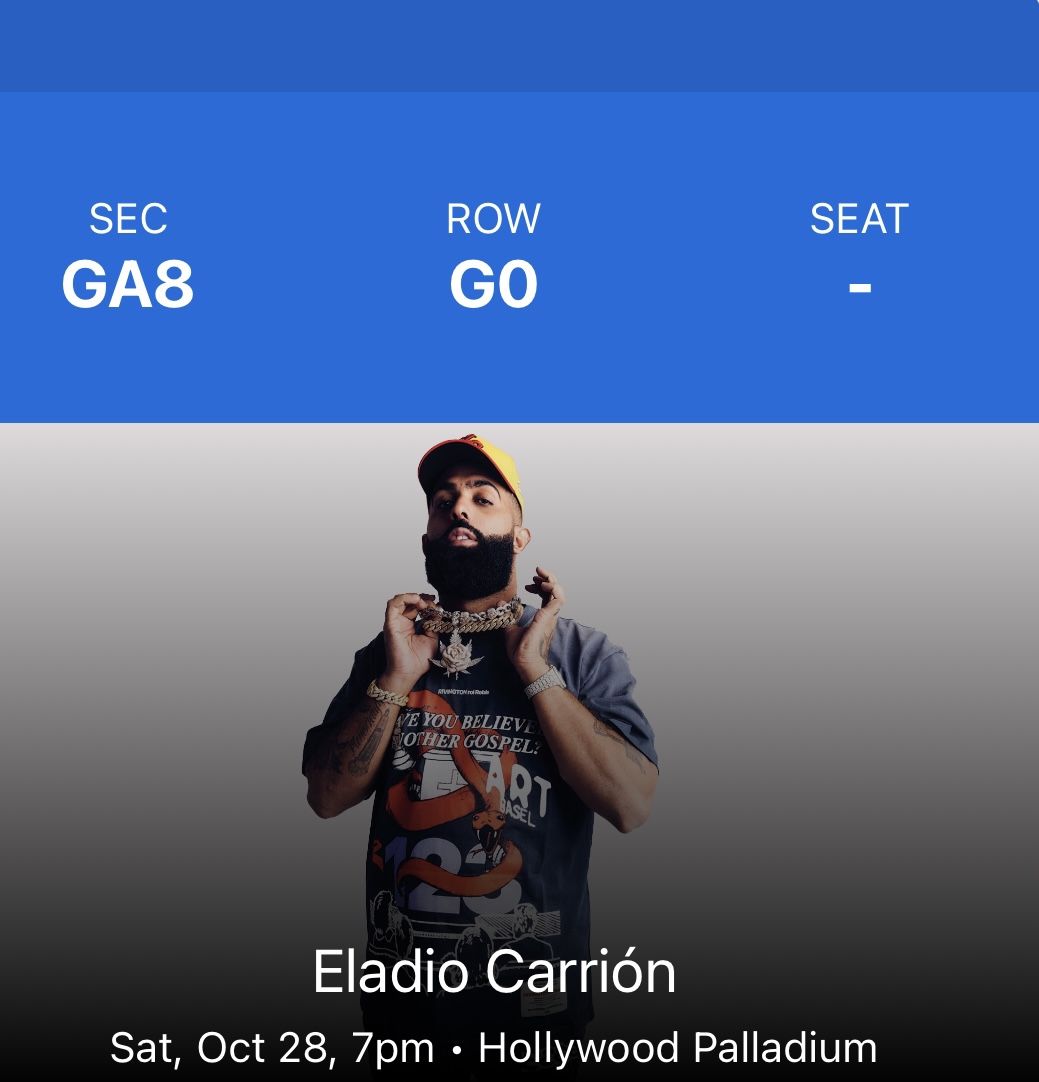Click the chain necklace in the photo
This screenshot has width=1039, height=1082.
(472, 617)
